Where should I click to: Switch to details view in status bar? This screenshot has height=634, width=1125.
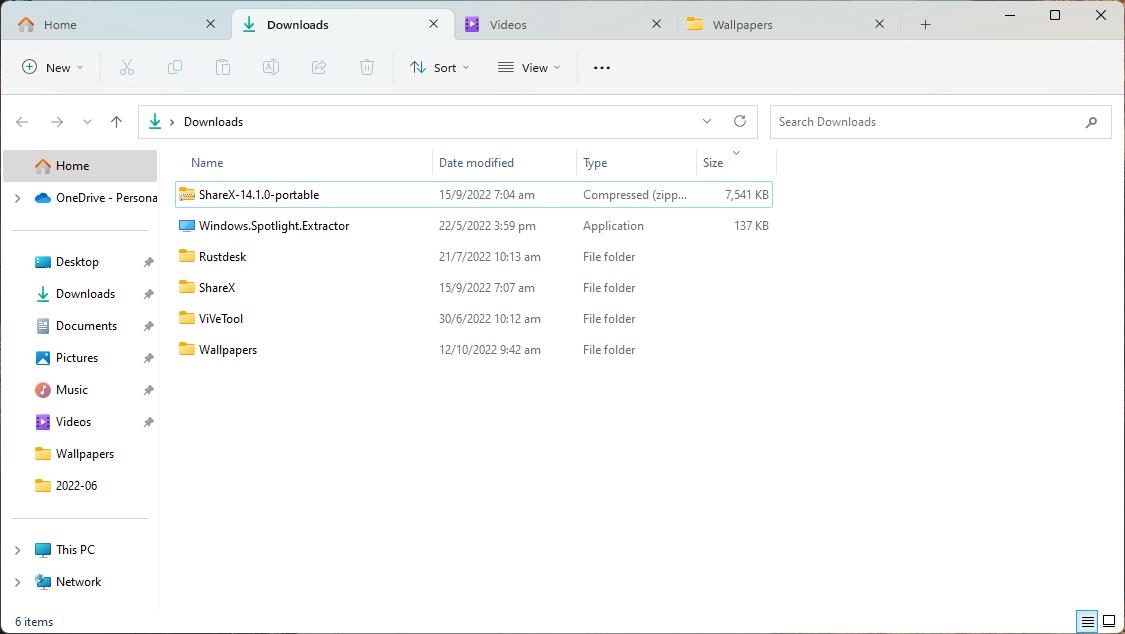[x=1087, y=621]
